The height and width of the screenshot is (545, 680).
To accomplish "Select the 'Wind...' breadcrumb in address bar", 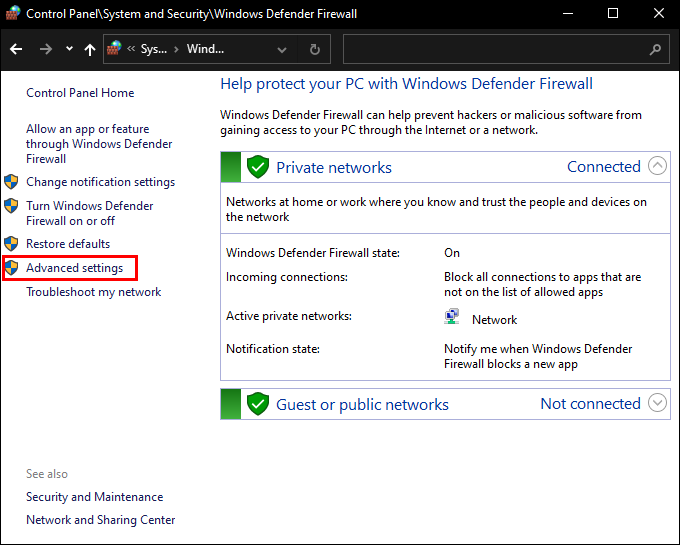I will 205,49.
